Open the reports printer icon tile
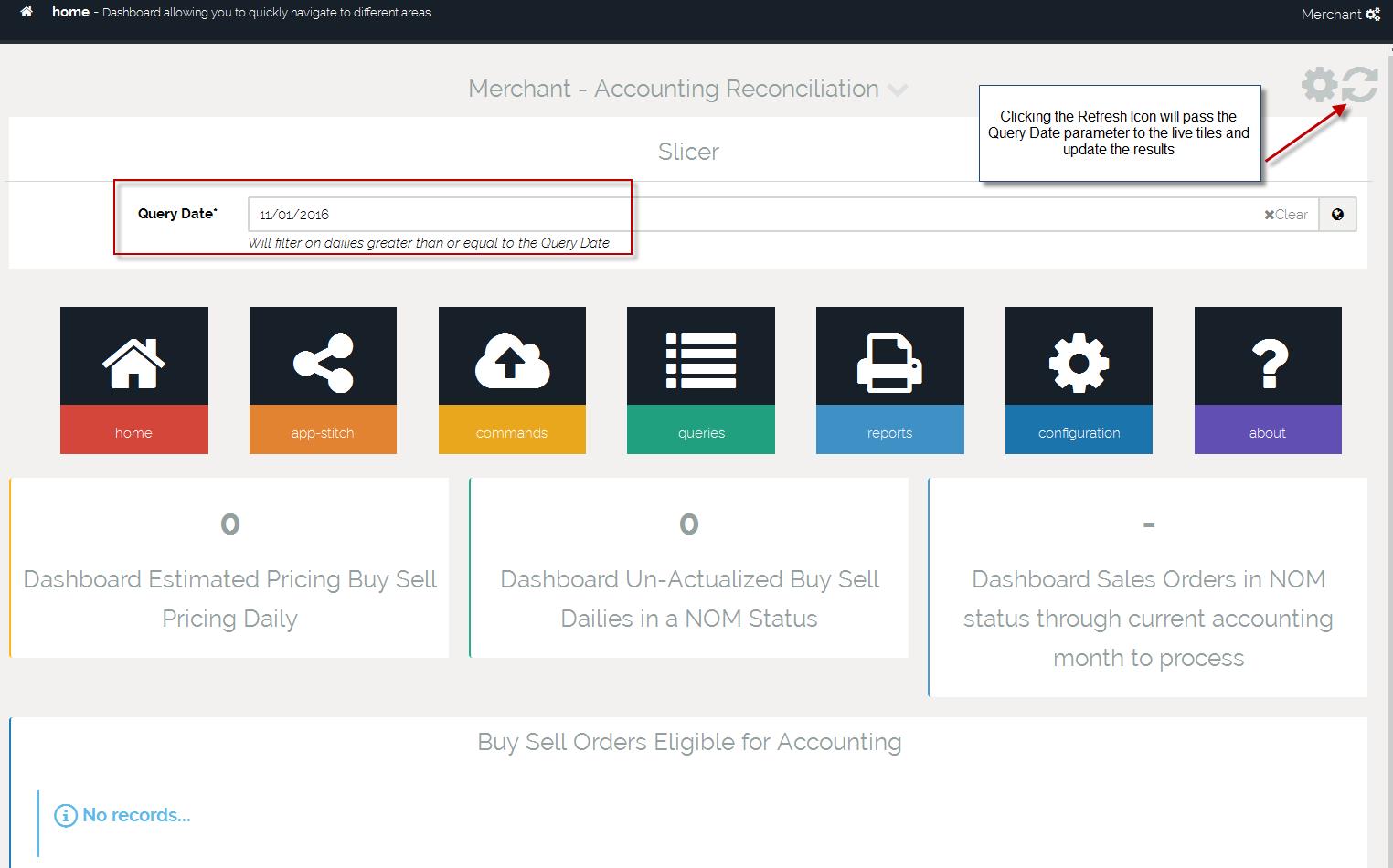The width and height of the screenshot is (1393, 868). pos(889,380)
